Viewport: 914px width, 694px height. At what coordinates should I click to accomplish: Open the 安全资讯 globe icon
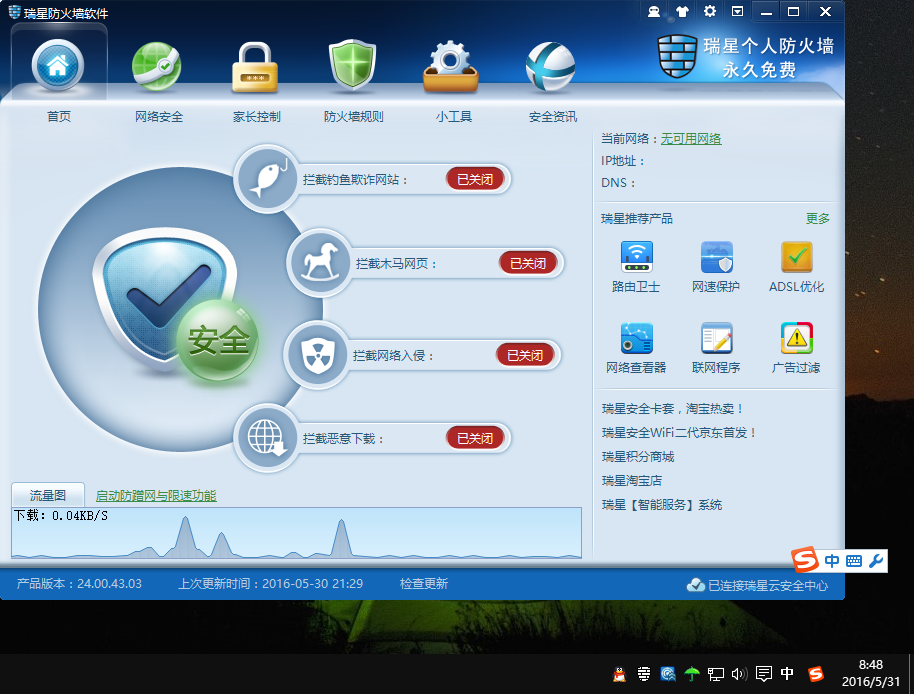pyautogui.click(x=550, y=66)
